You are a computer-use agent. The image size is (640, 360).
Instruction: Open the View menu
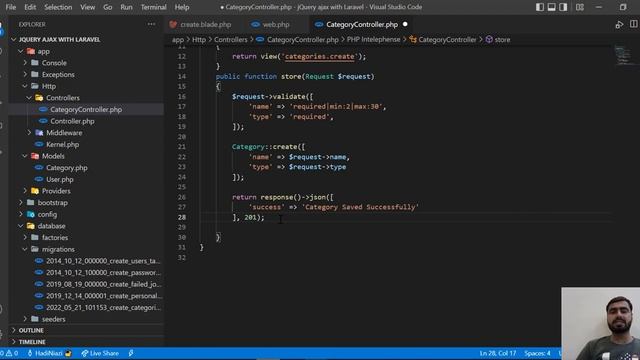87,7
